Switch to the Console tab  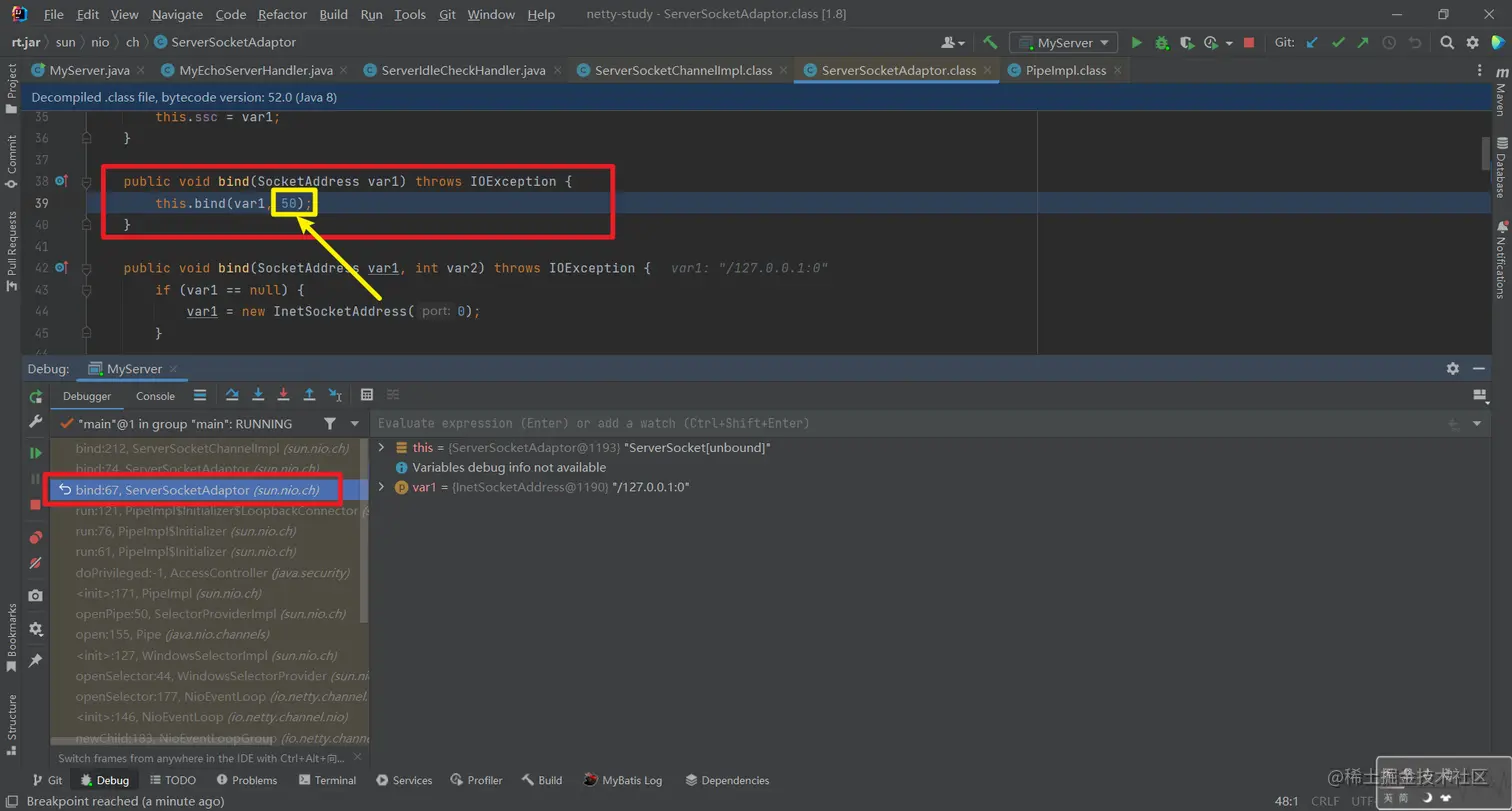(x=155, y=396)
